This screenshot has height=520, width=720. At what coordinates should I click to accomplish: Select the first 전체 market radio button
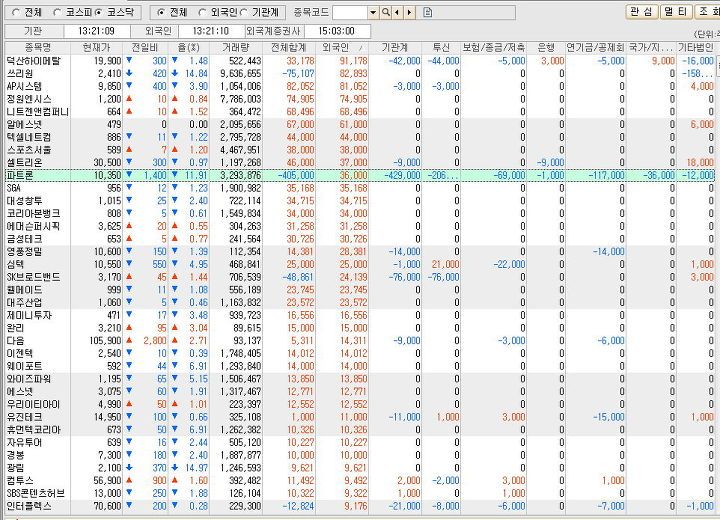pyautogui.click(x=15, y=12)
